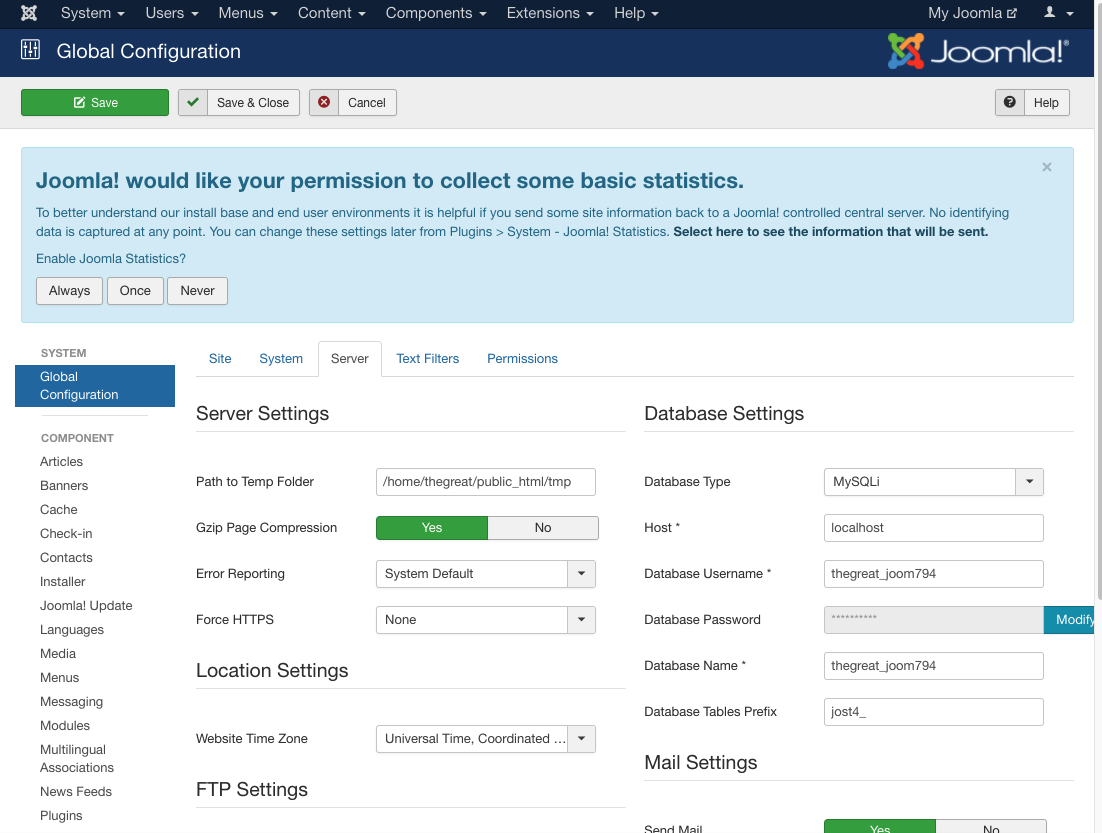Expand the Menus menu
Viewport: 1102px width, 833px height.
click(248, 13)
